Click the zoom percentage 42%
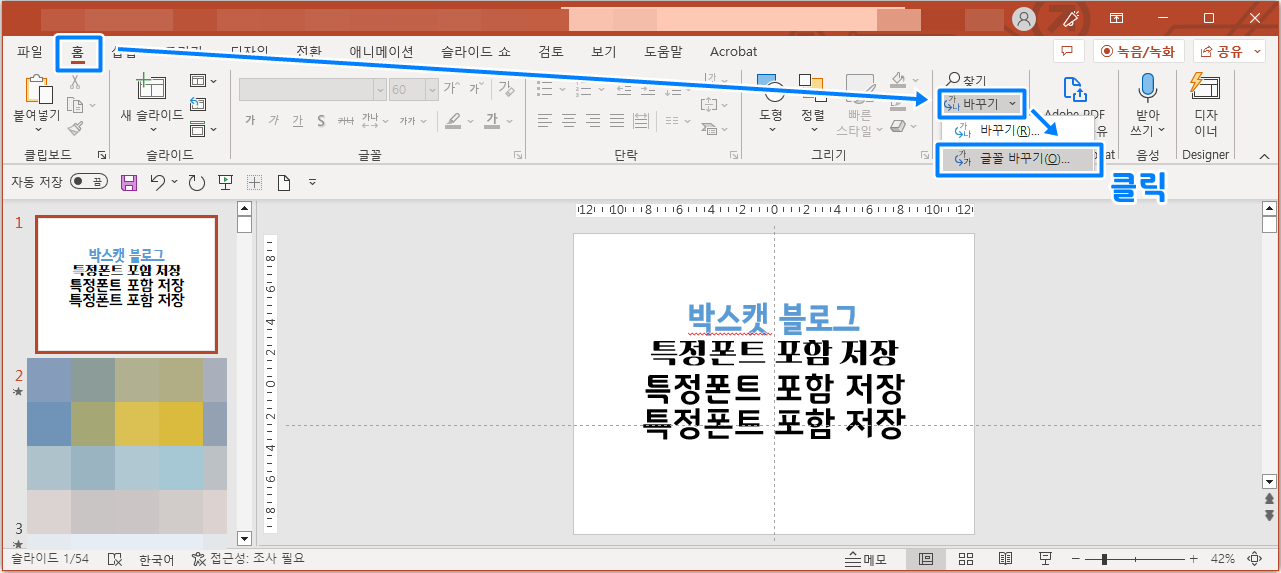Viewport: 1281px width, 573px height. pyautogui.click(x=1222, y=559)
